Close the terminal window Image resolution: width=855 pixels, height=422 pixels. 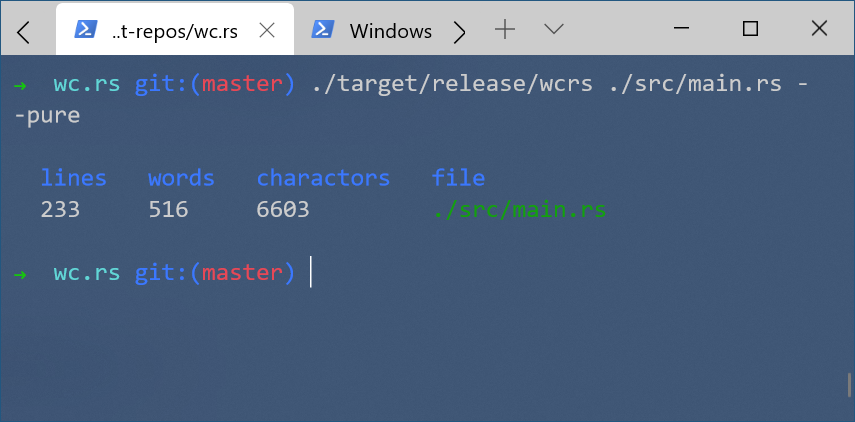coord(820,28)
